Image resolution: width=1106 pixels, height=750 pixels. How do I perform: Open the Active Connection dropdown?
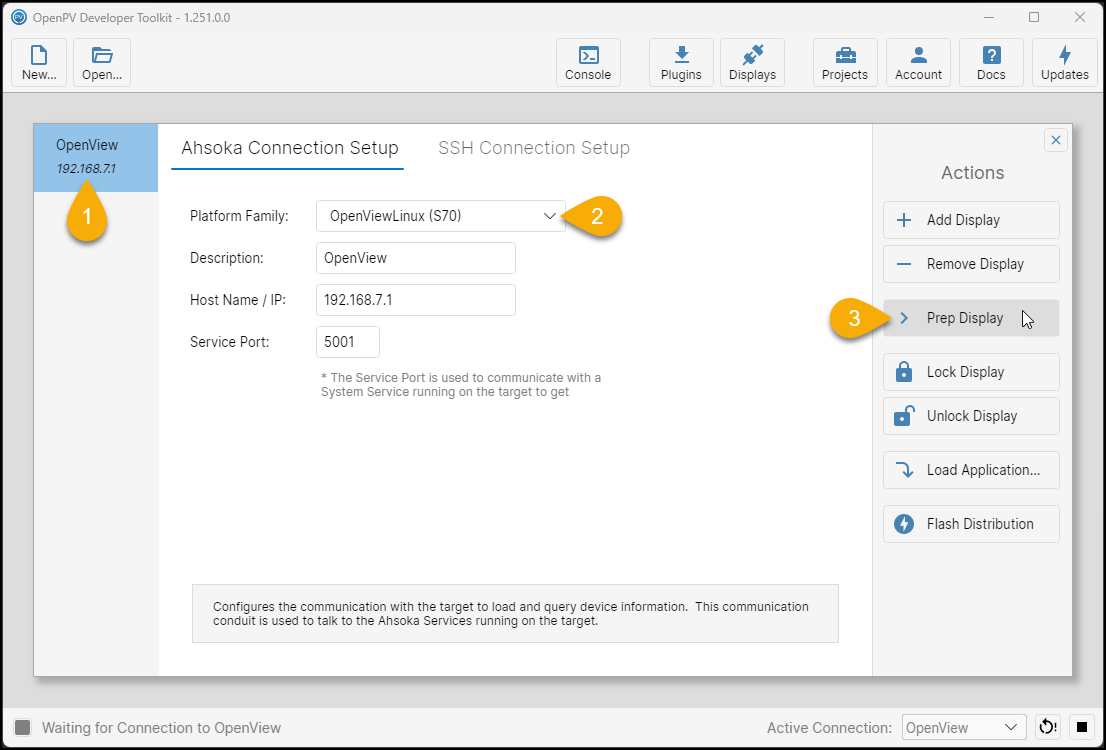pos(963,727)
